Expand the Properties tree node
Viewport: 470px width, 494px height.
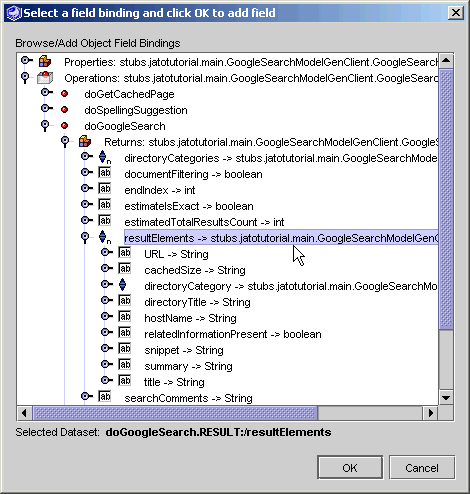tap(26, 60)
